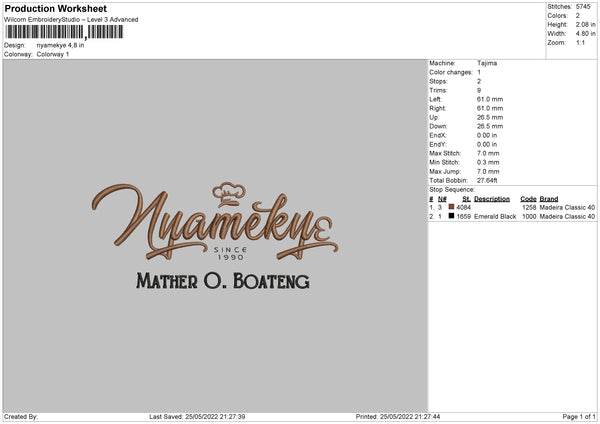Click the brown thread color swatch 4084
600x424 pixels.
451,207
